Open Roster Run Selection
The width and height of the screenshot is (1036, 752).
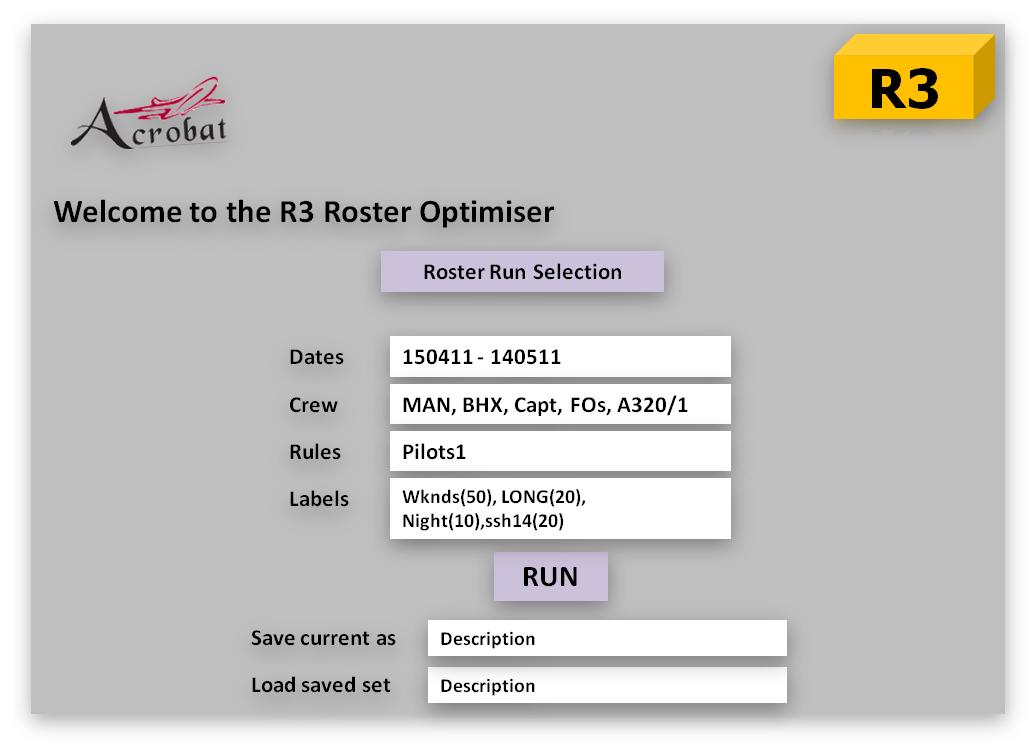522,272
